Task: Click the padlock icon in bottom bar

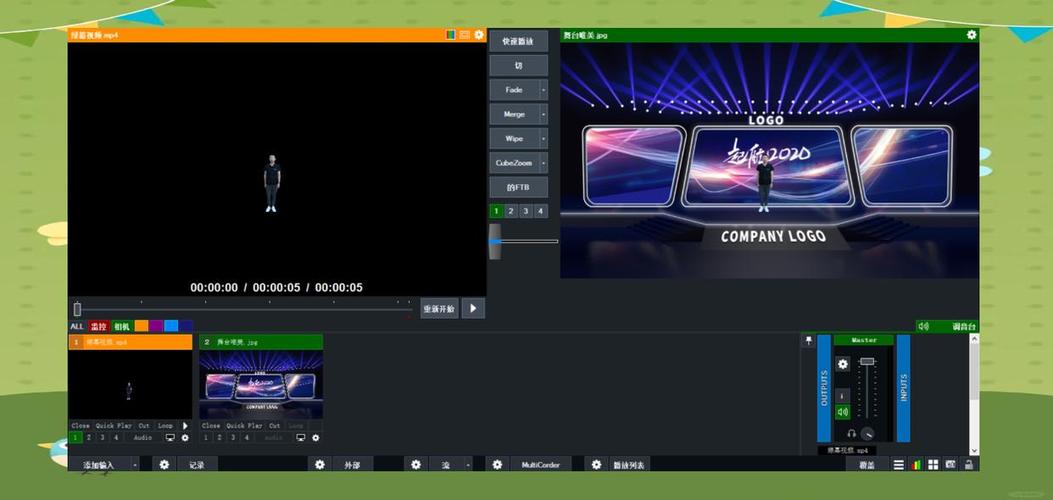Action: pyautogui.click(x=968, y=464)
